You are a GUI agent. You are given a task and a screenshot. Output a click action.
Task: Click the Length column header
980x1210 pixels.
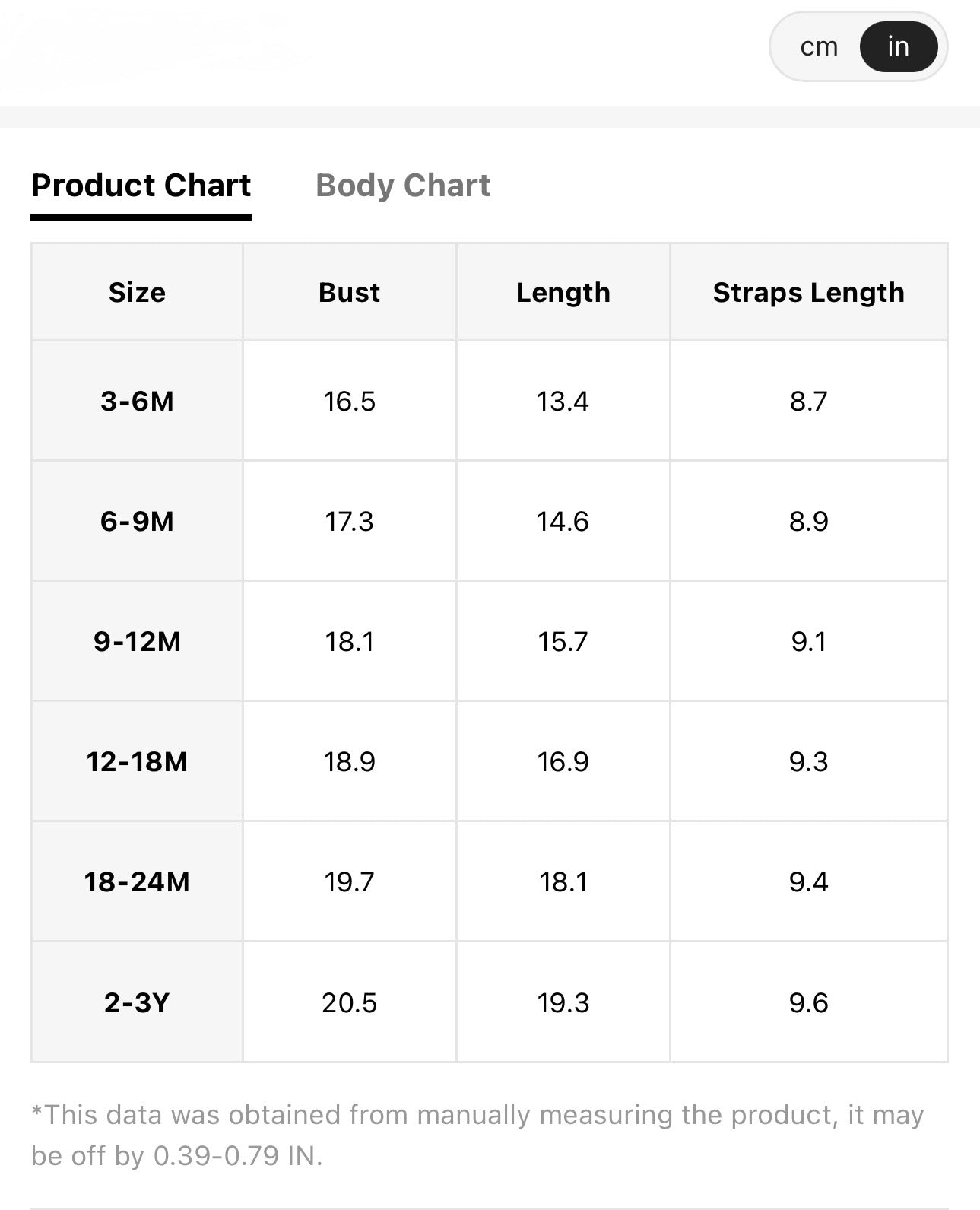(563, 292)
